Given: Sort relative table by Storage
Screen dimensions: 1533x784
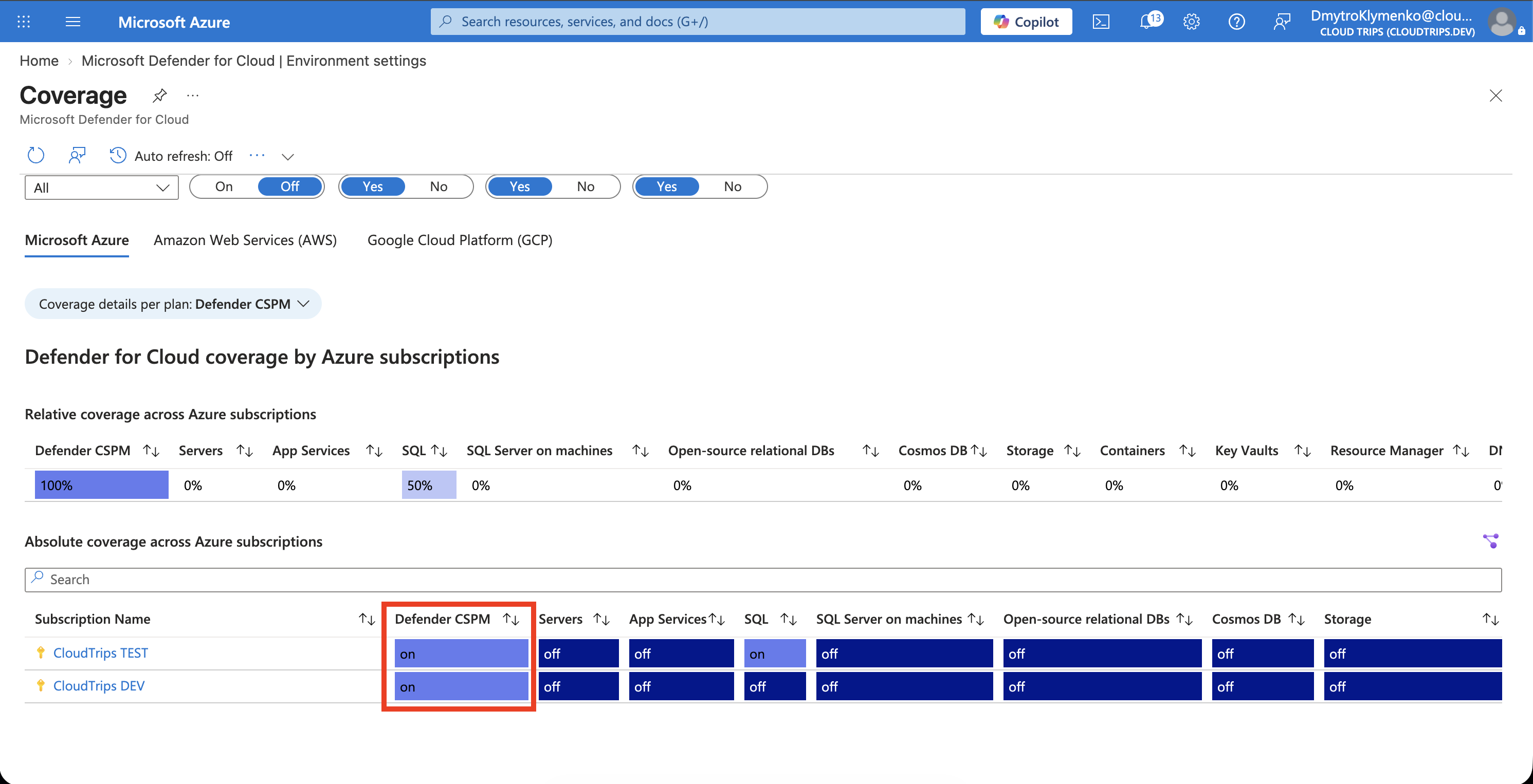Looking at the screenshot, I should pos(1072,451).
